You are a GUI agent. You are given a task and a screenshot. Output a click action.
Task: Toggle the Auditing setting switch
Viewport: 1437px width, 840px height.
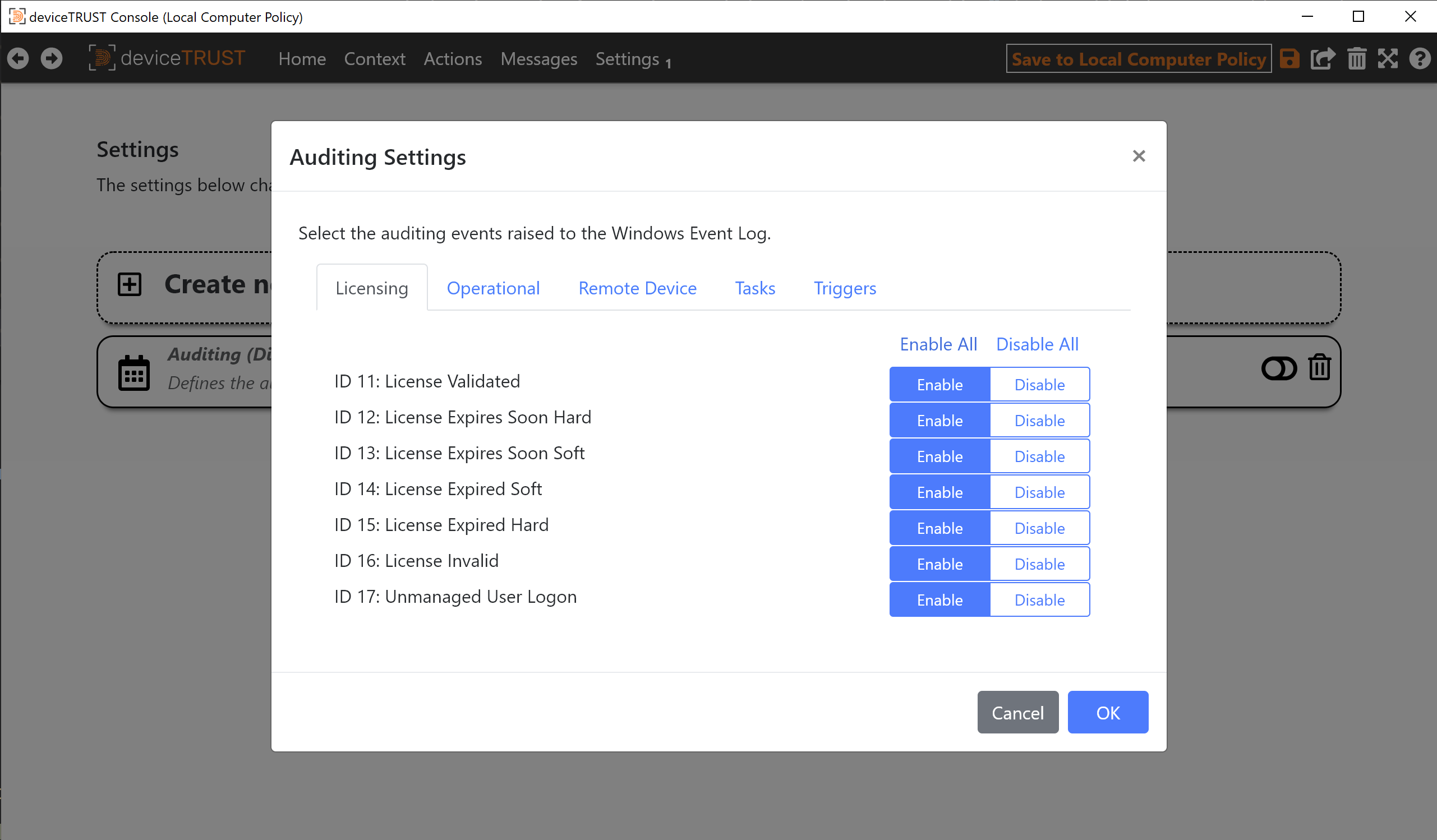pos(1278,368)
